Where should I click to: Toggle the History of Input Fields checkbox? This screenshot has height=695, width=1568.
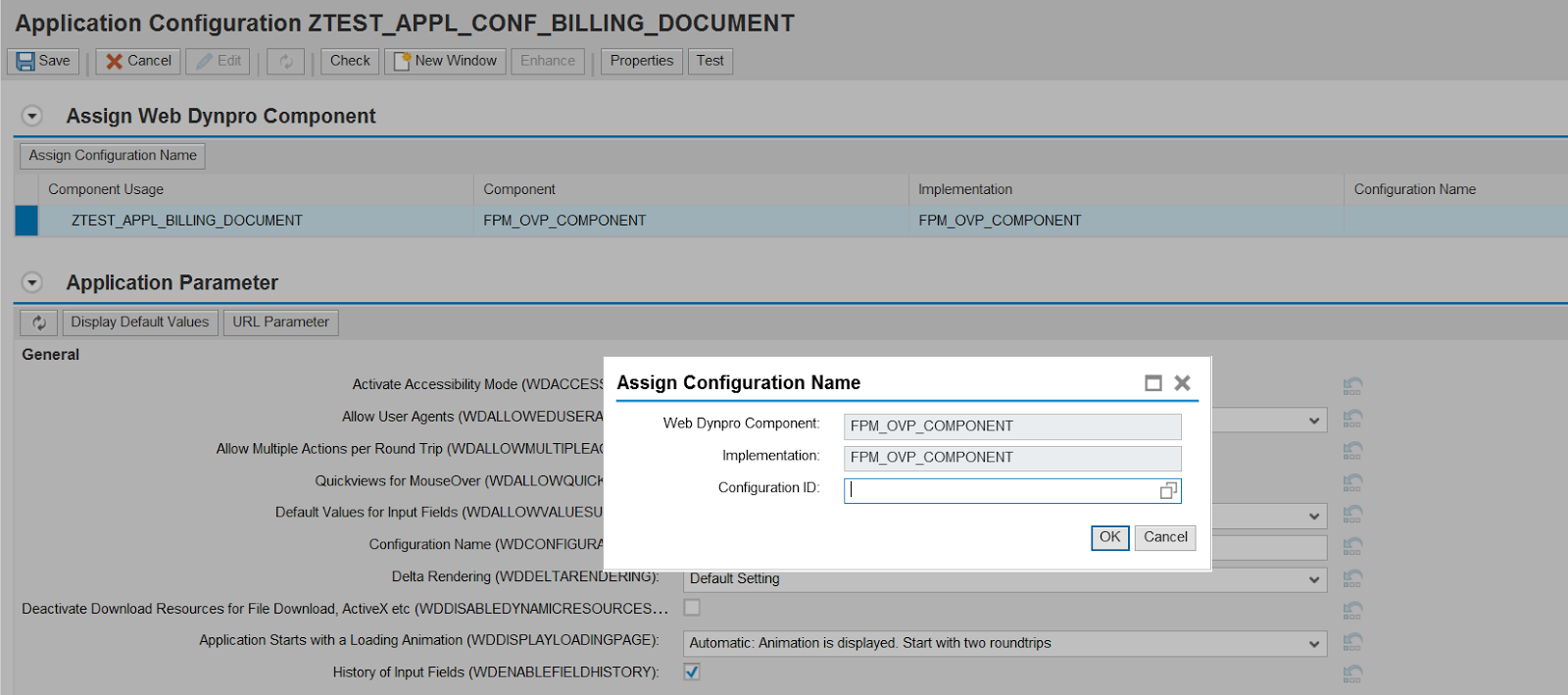692,671
